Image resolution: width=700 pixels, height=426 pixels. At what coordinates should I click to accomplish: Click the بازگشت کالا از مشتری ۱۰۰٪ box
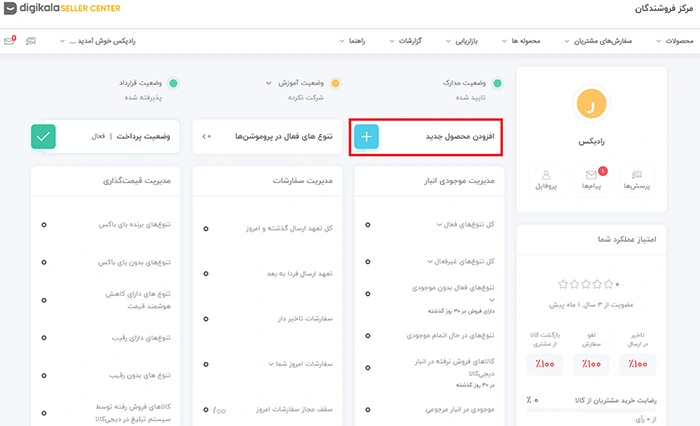[x=545, y=364]
